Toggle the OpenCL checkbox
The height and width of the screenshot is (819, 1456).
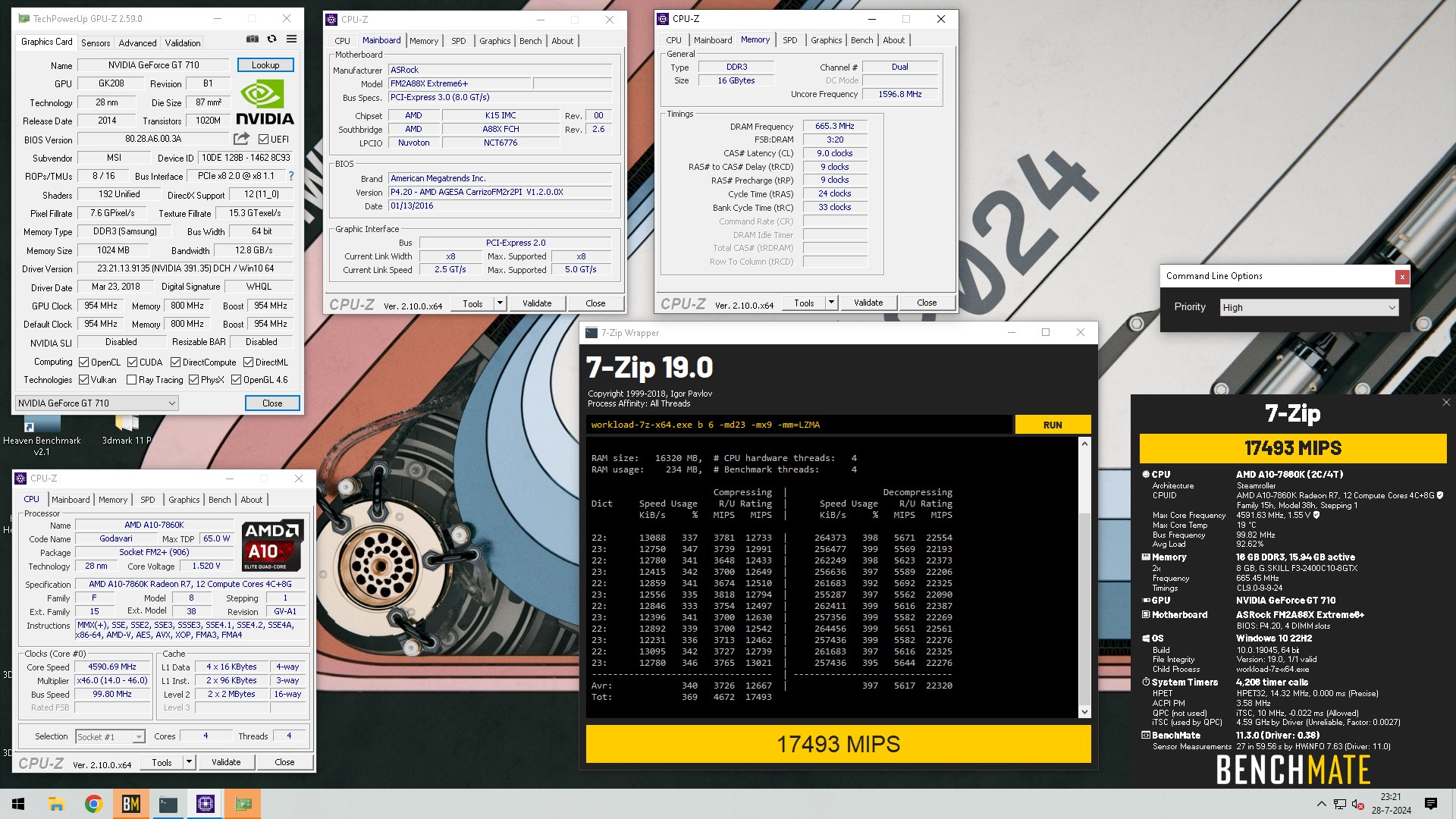point(84,362)
